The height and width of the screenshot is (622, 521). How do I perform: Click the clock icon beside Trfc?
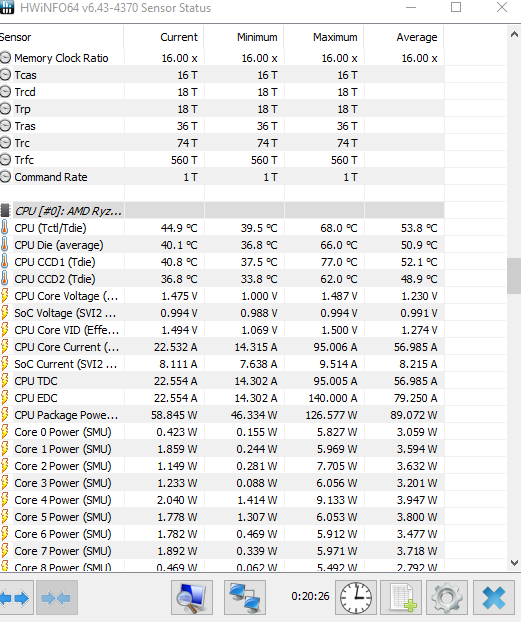tap(5, 160)
